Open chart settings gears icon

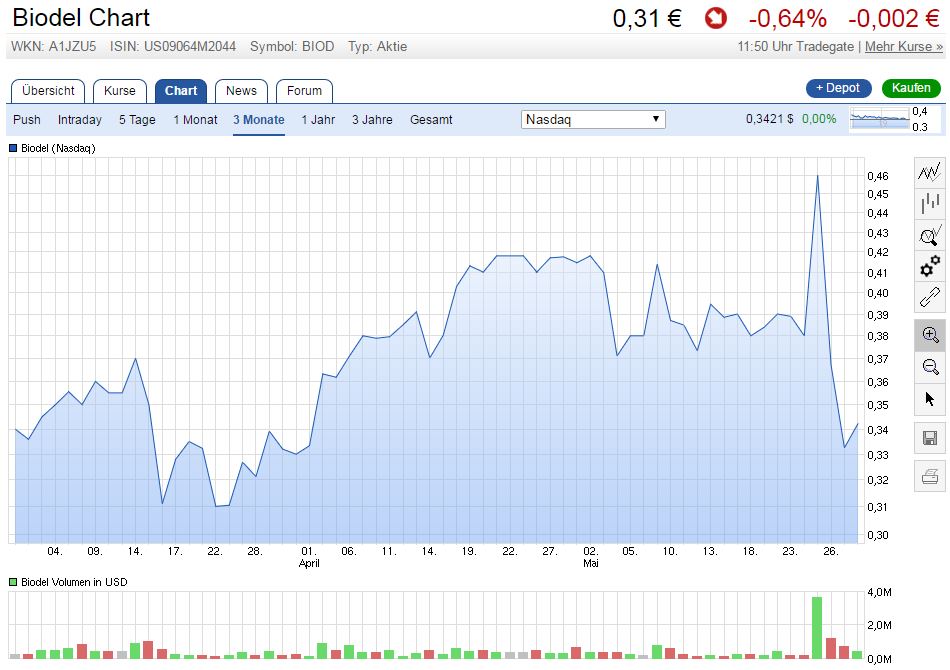point(929,266)
